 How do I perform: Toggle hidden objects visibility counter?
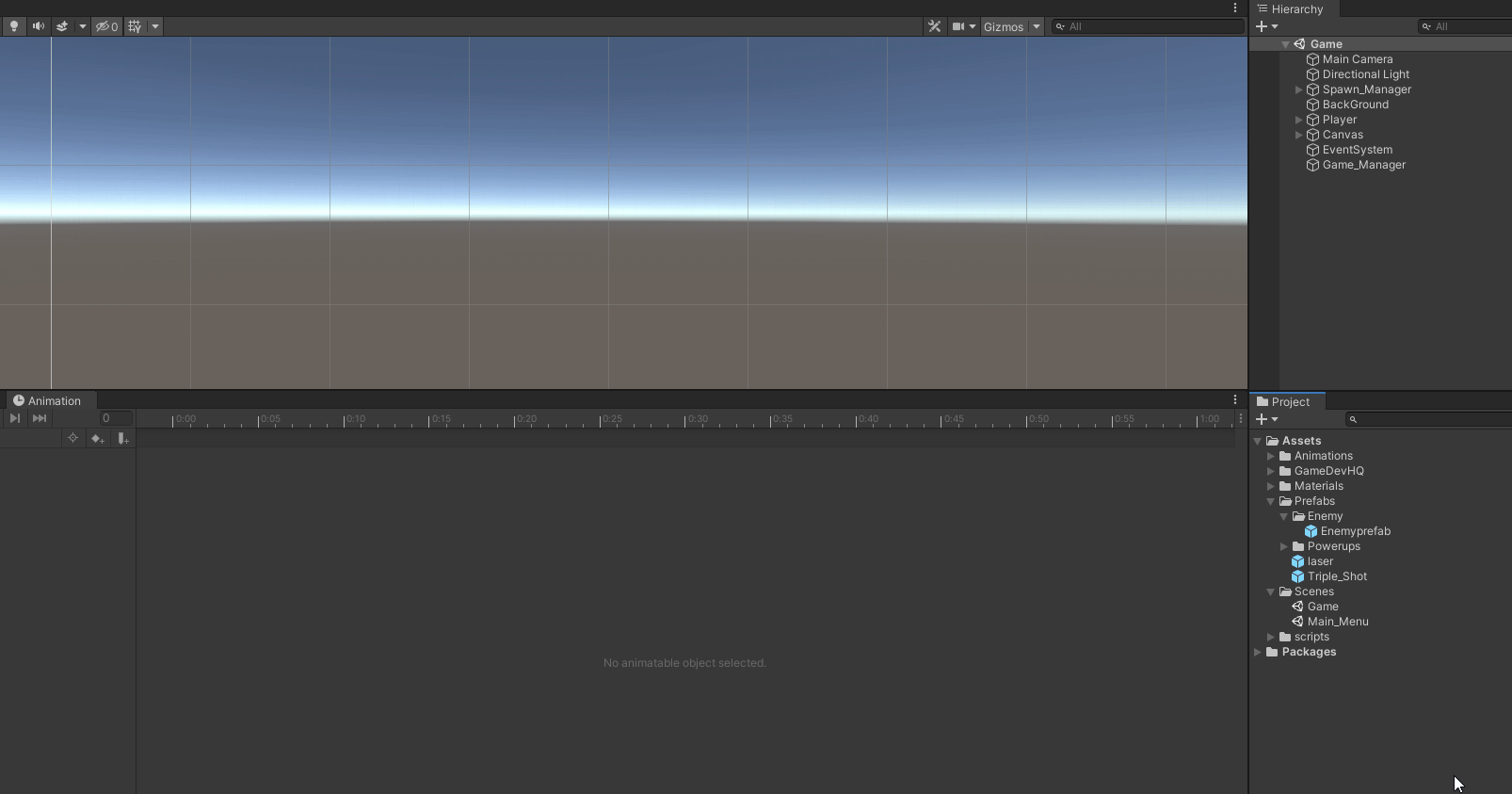point(107,26)
